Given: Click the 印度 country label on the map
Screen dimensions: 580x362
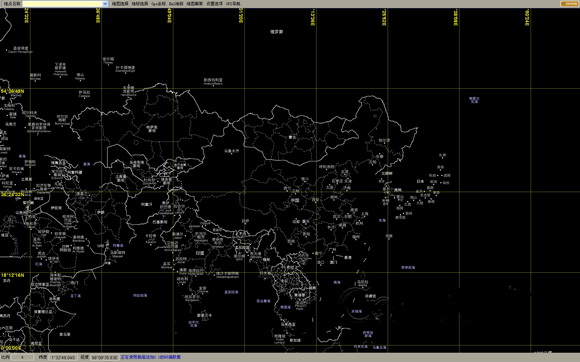Looking at the screenshot, I should coord(200,253).
